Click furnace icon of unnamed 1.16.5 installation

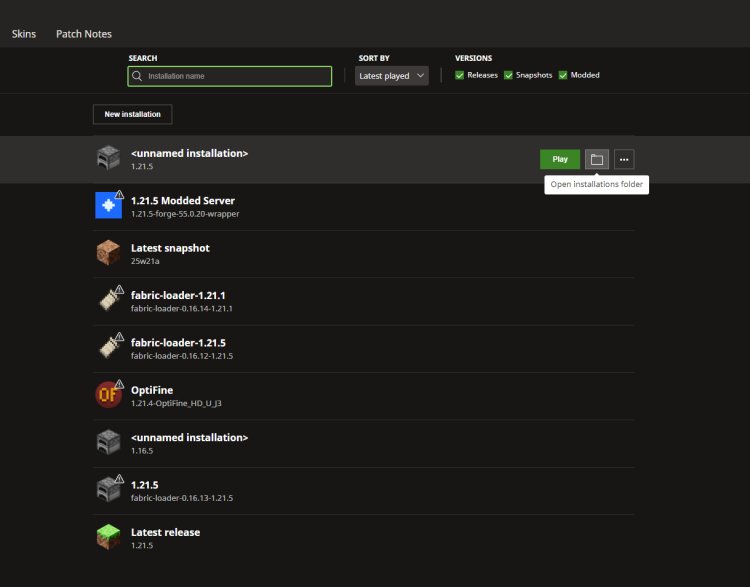click(108, 442)
